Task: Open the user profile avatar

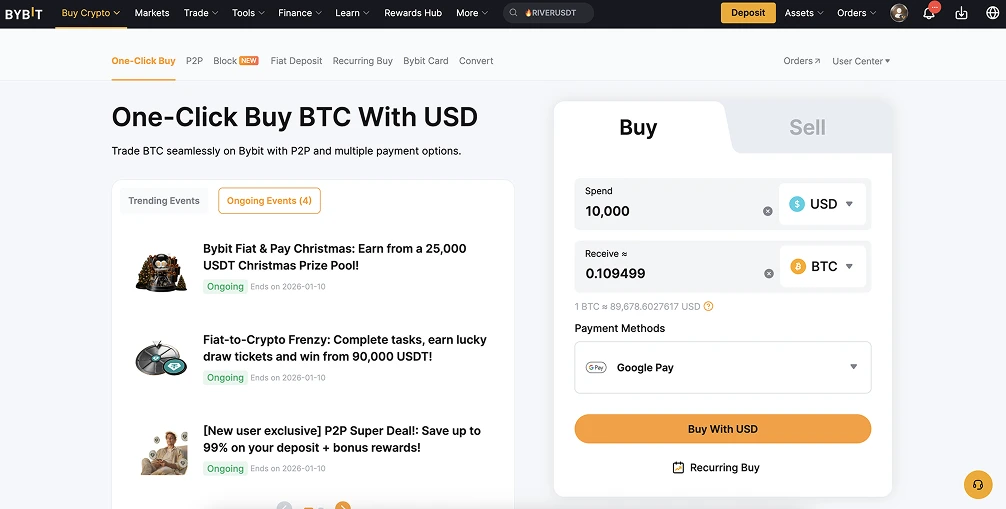Action: coord(899,13)
